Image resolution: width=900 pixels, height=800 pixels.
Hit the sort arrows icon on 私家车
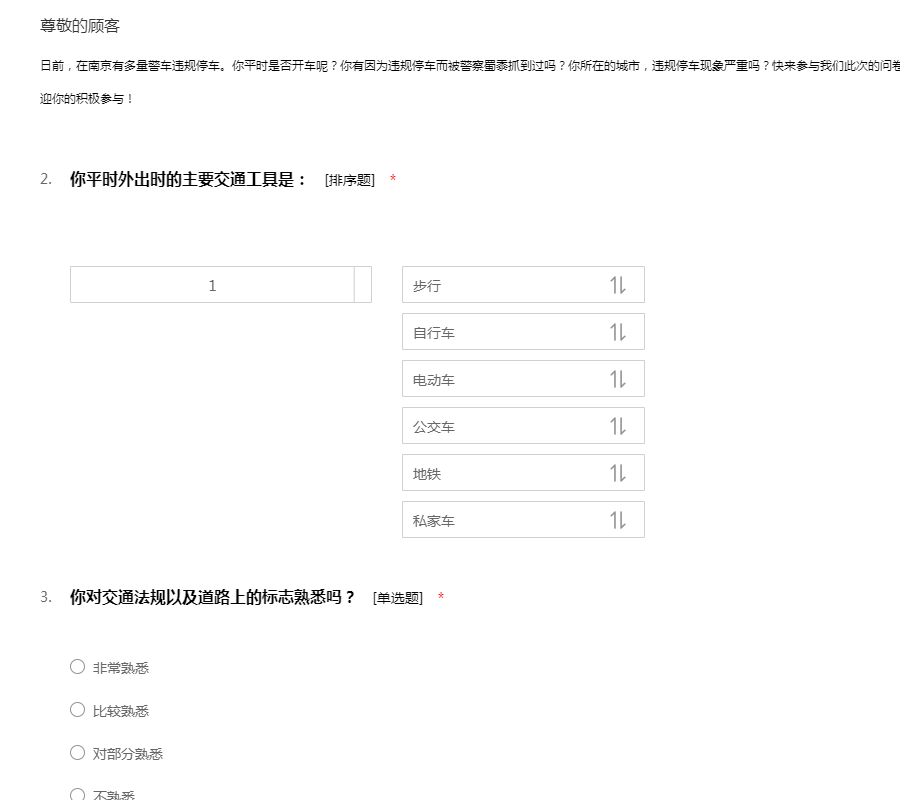pos(617,520)
